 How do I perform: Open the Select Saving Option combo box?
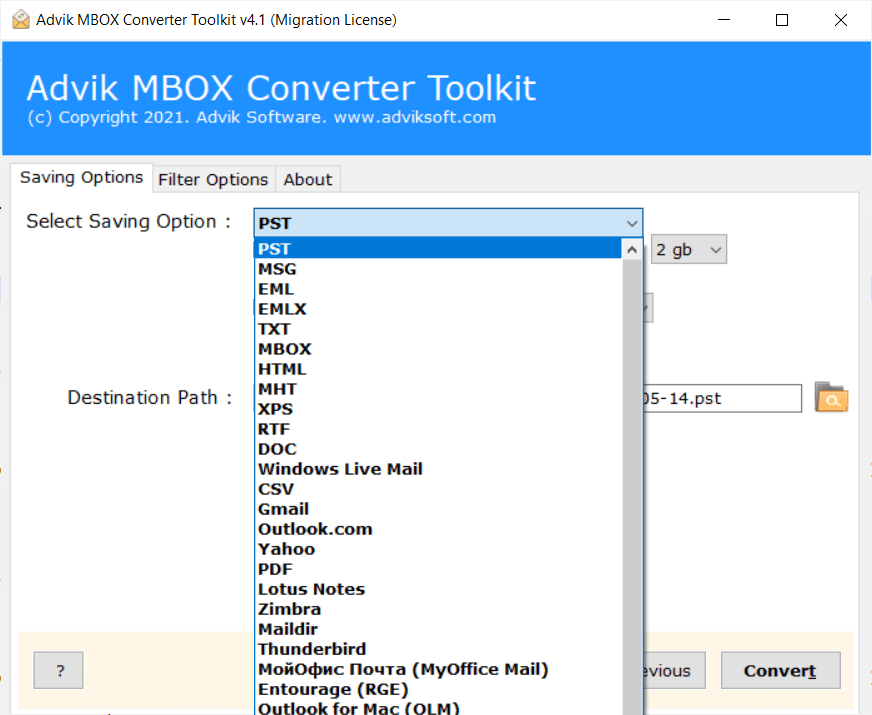coord(448,223)
